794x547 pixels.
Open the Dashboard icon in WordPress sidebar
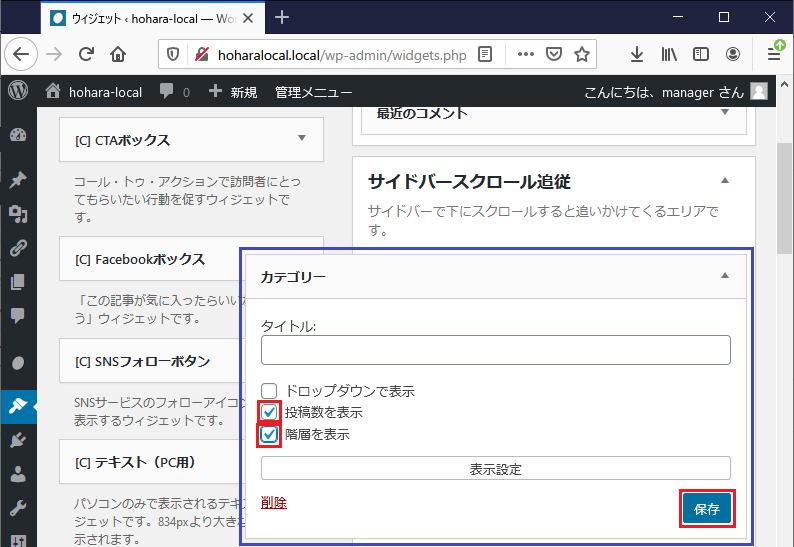click(18, 135)
